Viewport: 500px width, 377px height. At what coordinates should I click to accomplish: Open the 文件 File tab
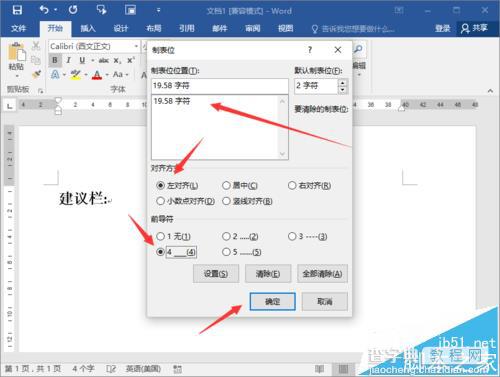tap(18, 28)
